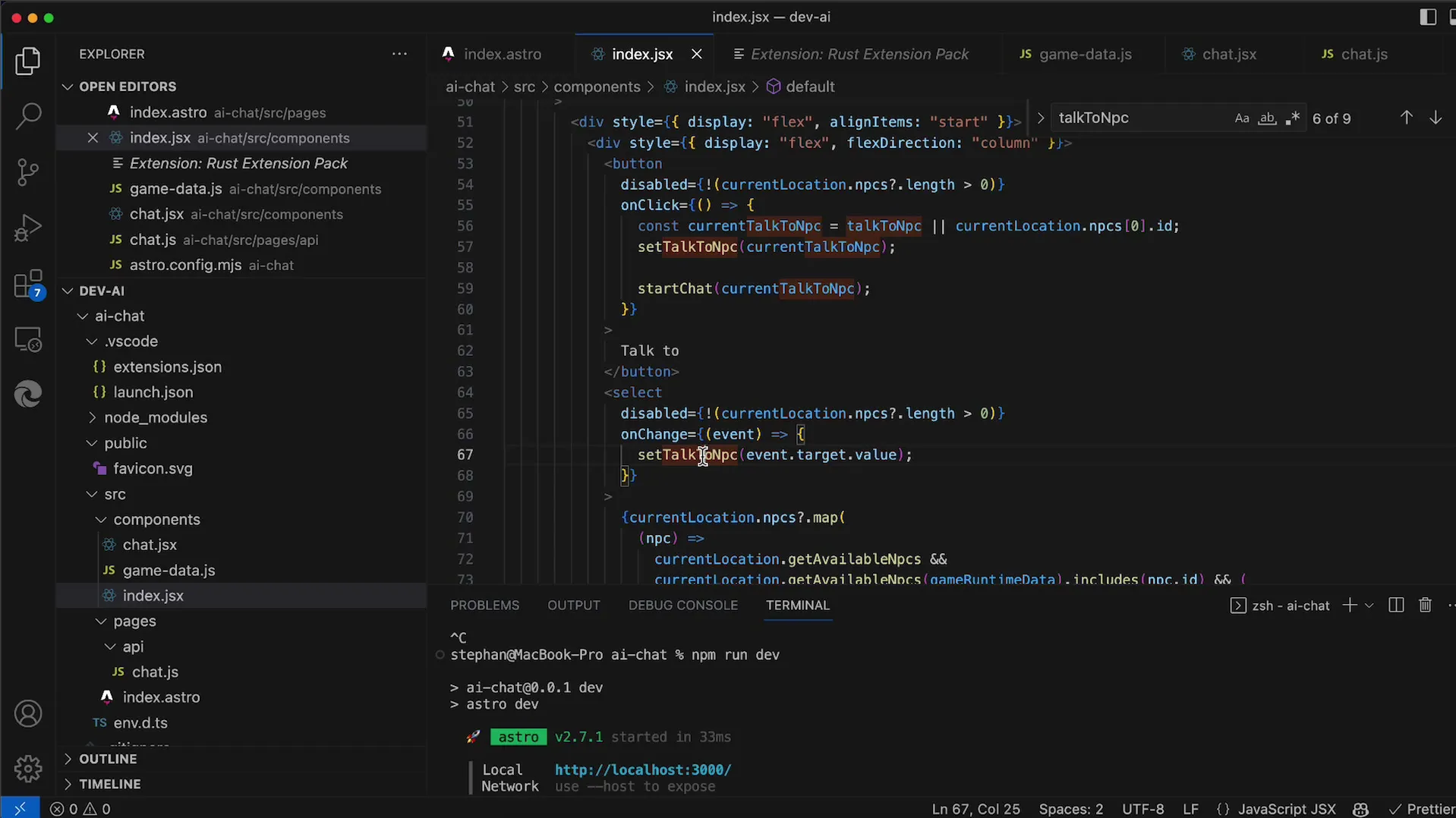This screenshot has height=818, width=1456.
Task: Collapse the Open Editors section
Action: 128,87
